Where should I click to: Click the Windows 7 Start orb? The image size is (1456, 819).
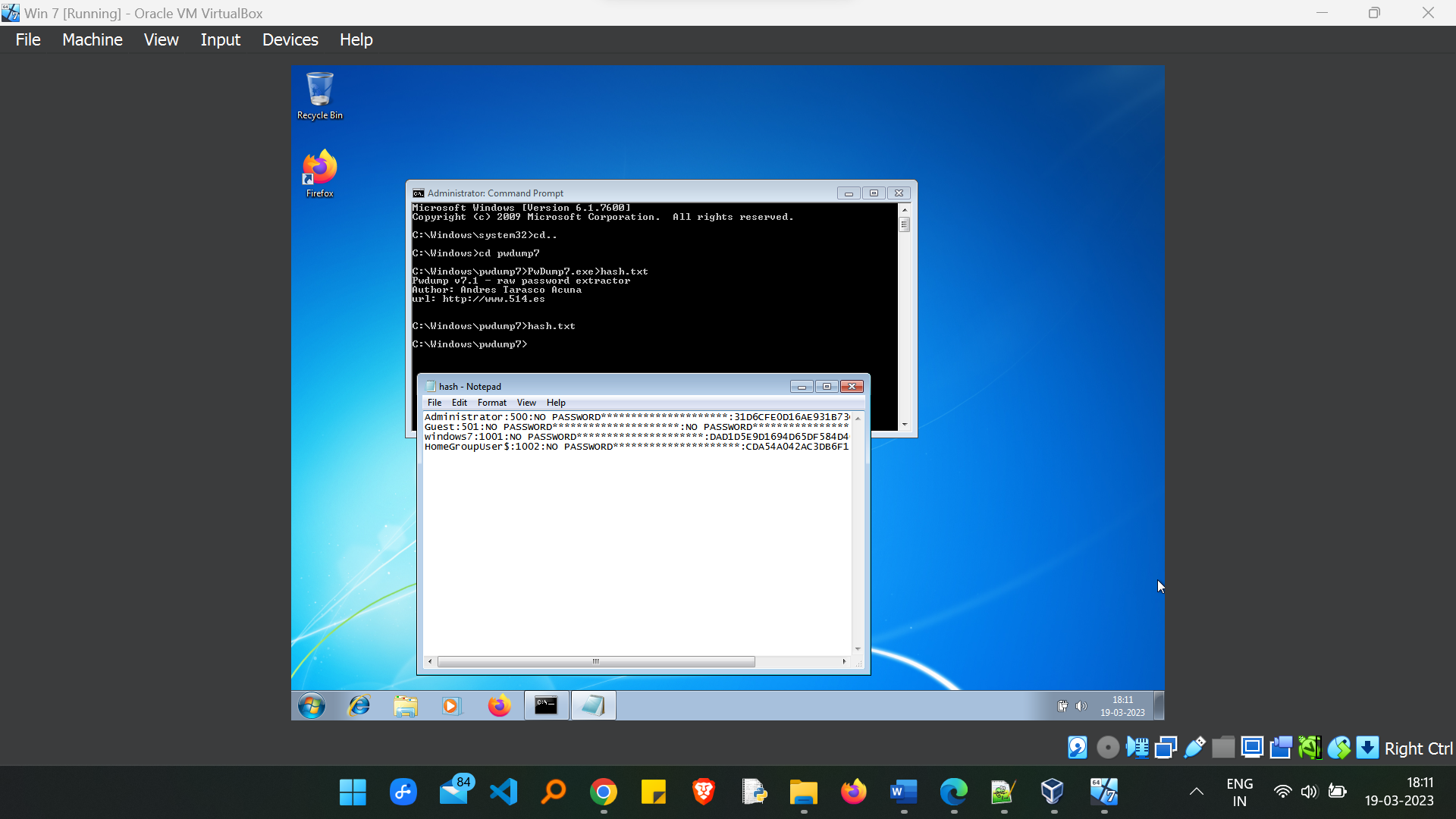[x=312, y=706]
